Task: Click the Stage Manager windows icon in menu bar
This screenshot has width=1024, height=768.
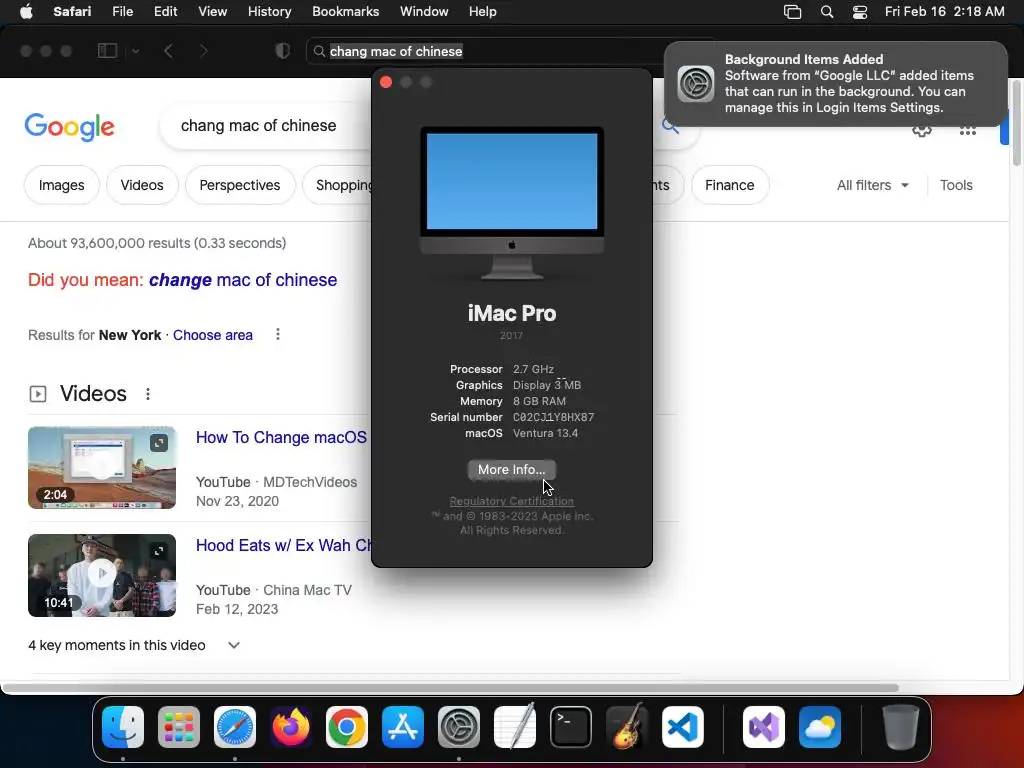Action: click(x=792, y=12)
